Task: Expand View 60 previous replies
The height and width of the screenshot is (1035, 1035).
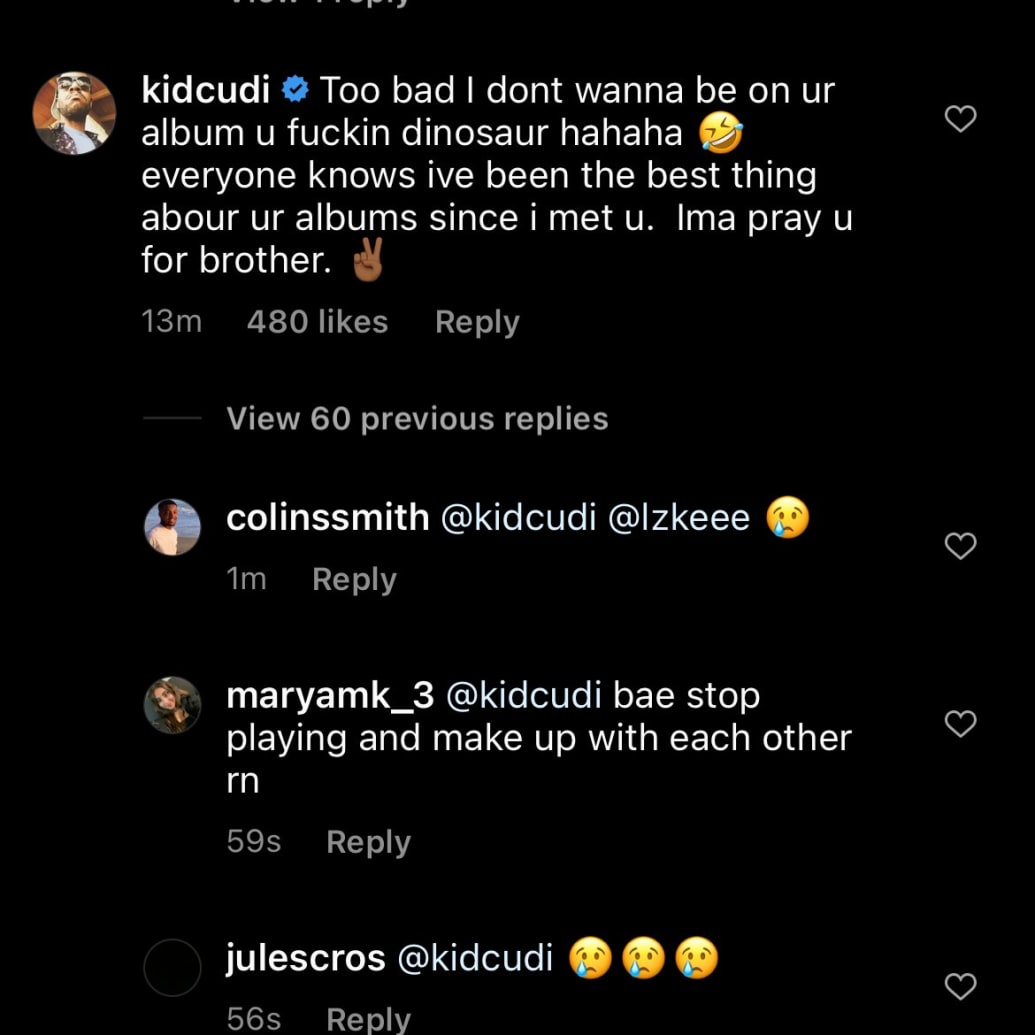Action: pyautogui.click(x=417, y=418)
